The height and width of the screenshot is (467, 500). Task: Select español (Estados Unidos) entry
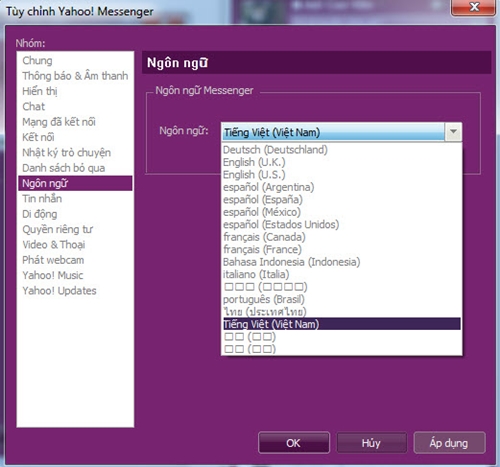[x=341, y=224]
